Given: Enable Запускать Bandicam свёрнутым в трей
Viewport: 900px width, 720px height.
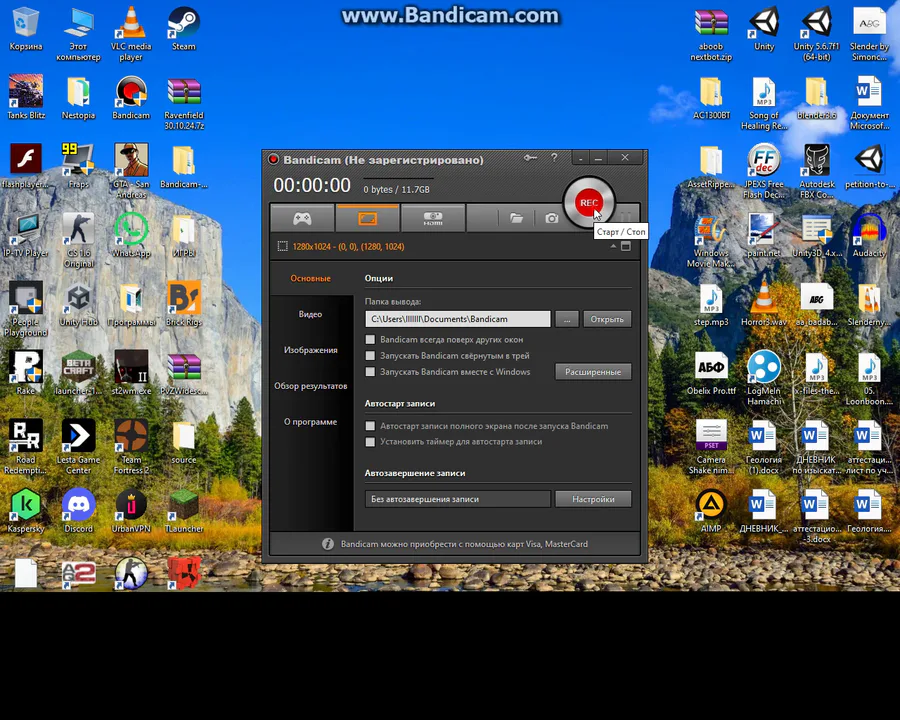Looking at the screenshot, I should click(x=370, y=355).
